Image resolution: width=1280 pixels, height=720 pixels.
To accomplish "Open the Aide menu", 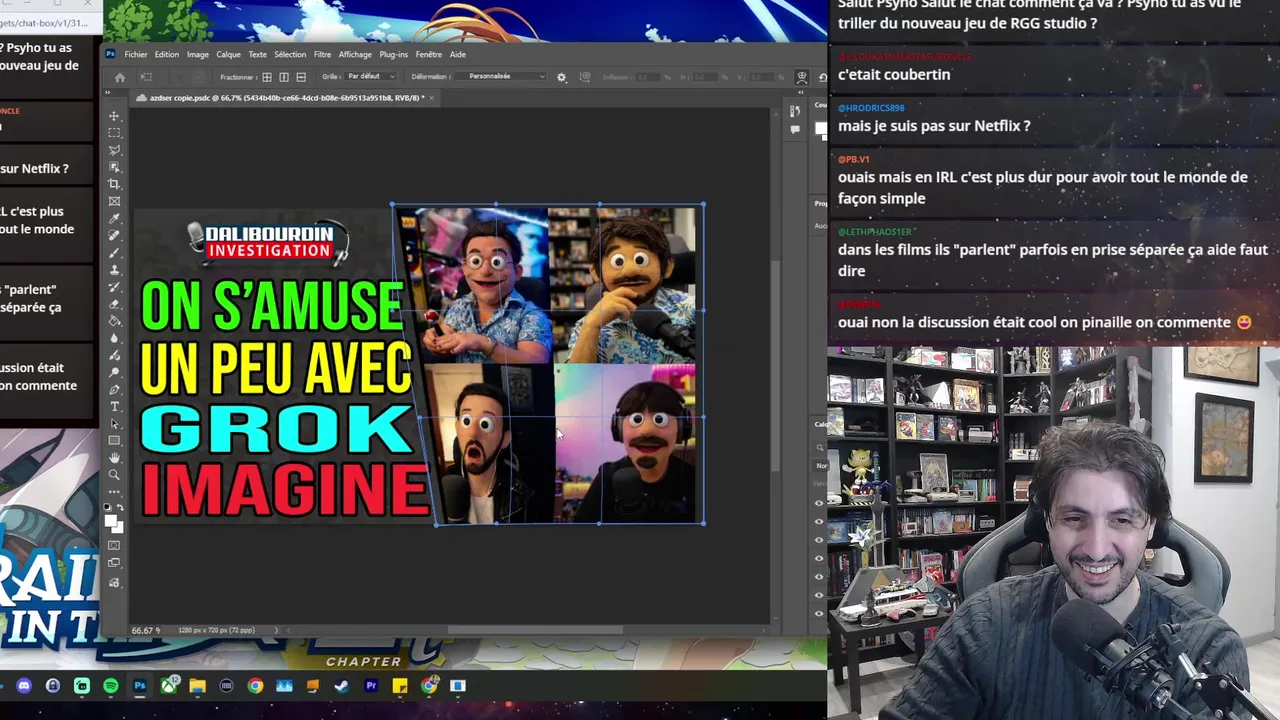I will click(x=458, y=55).
